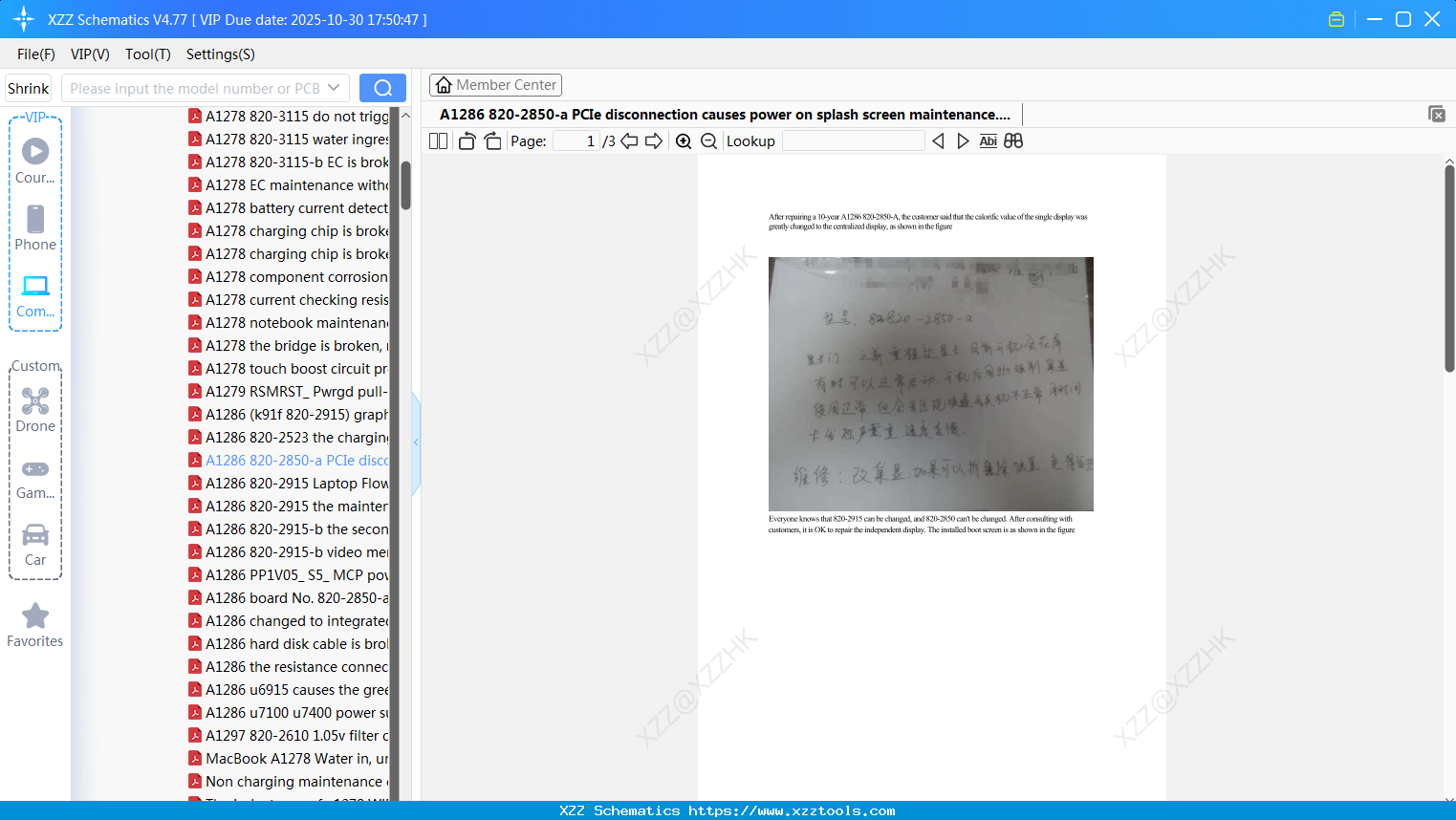The image size is (1456, 820).
Task: Select the Course sidebar icon
Action: click(x=34, y=151)
